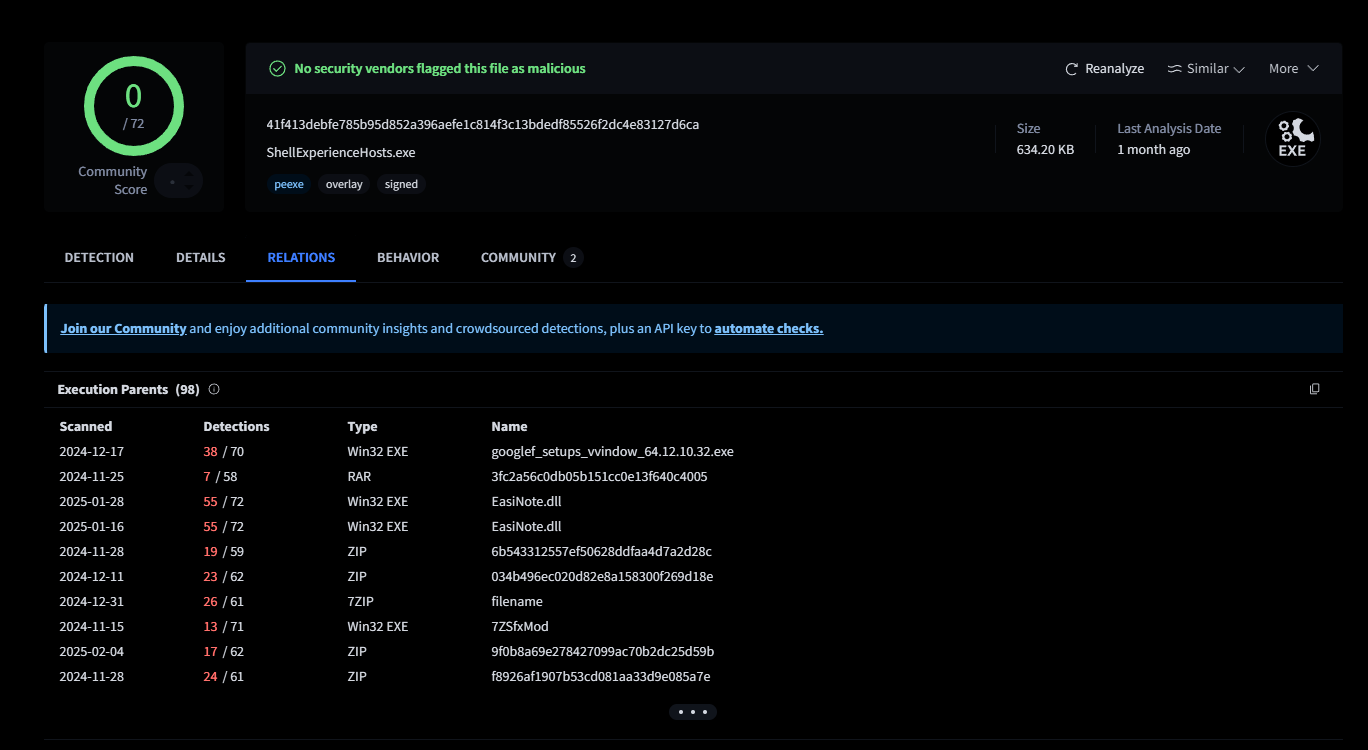Click the Reanalyze button
The height and width of the screenshot is (750, 1368).
click(1104, 69)
